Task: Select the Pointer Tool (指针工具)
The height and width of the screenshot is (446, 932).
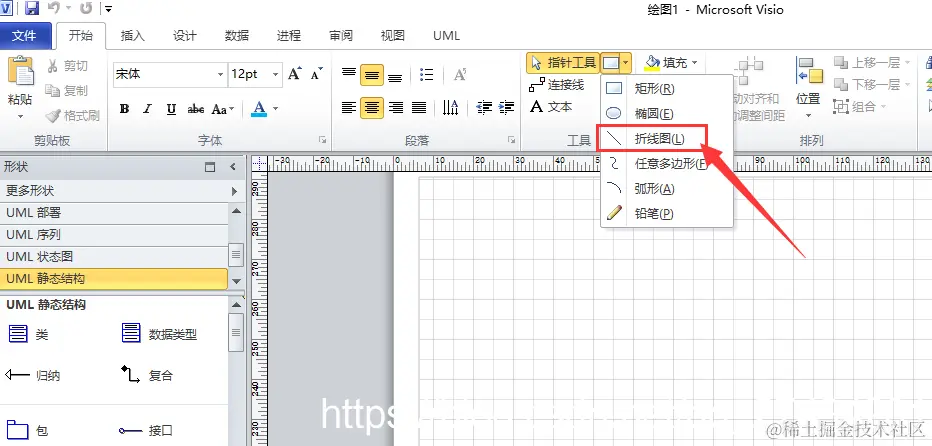Action: pyautogui.click(x=563, y=62)
